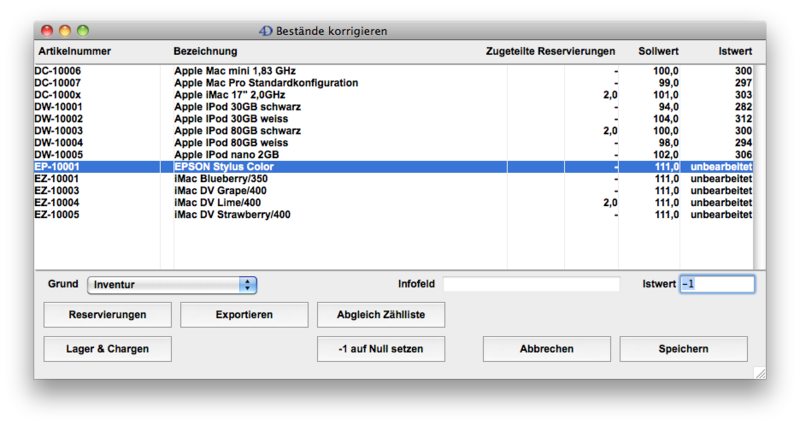Click the Exportieren button
800x426 pixels.
[244, 315]
